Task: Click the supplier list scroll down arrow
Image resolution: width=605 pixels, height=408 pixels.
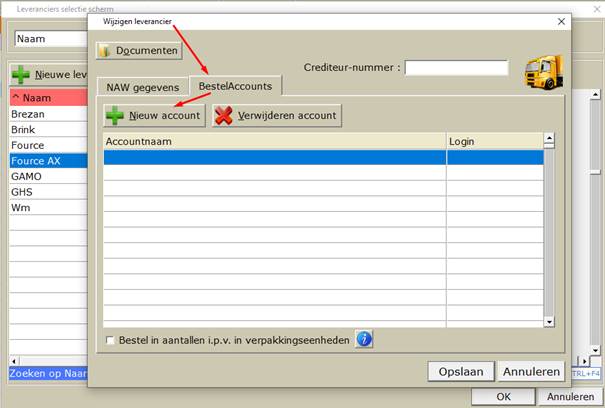Action: [x=595, y=350]
